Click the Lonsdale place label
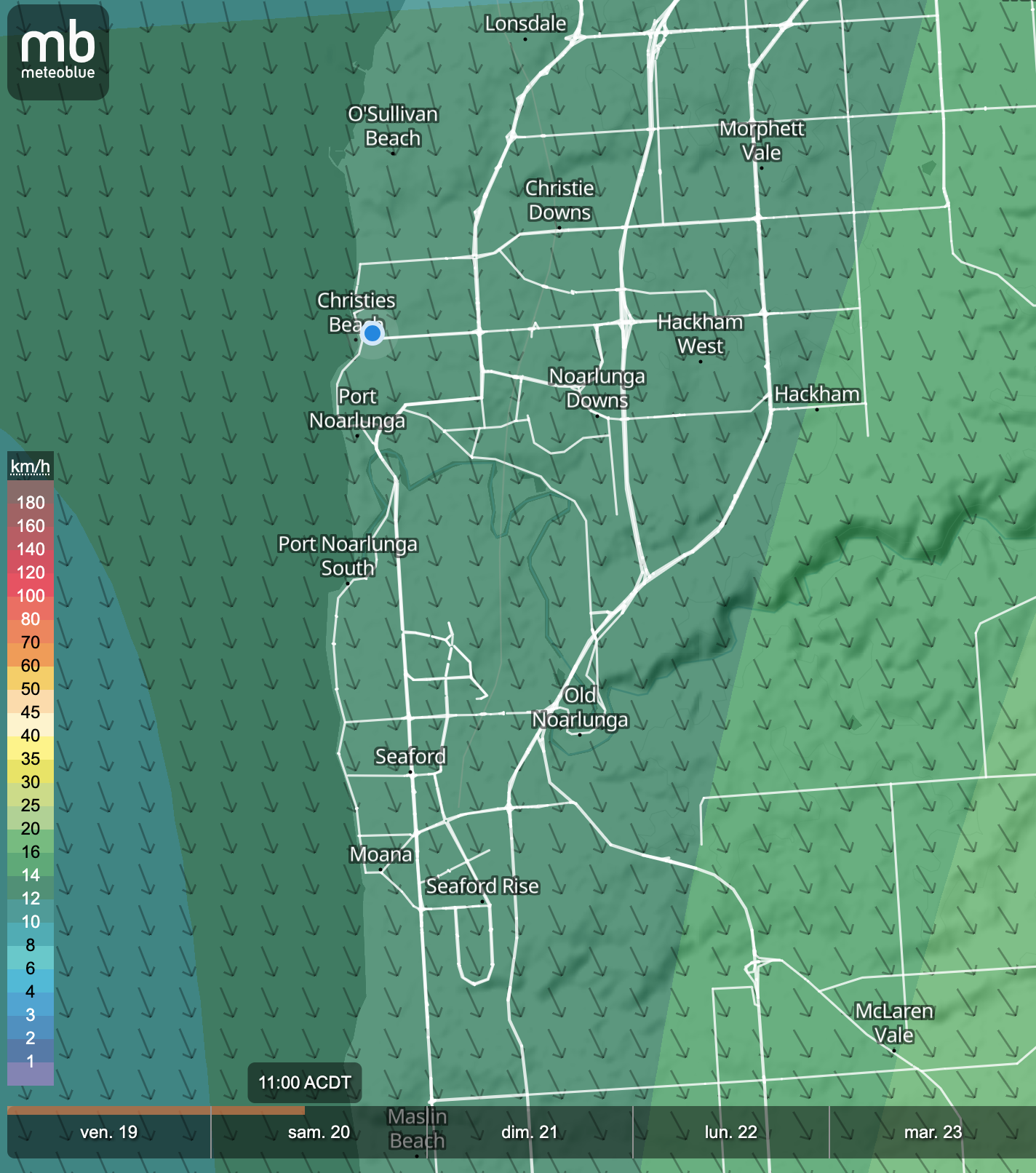This screenshot has width=1036, height=1173. pyautogui.click(x=525, y=24)
